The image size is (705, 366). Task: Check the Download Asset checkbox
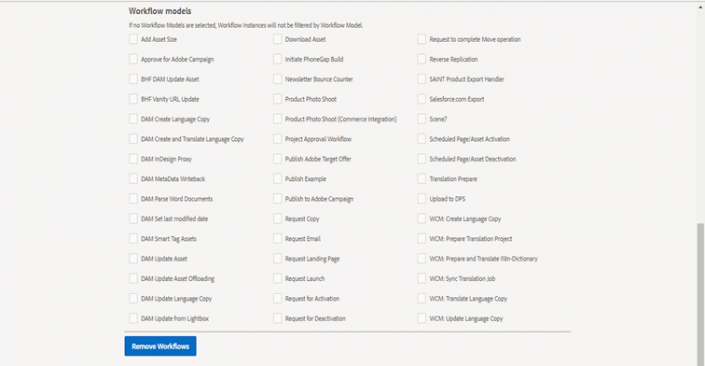pyautogui.click(x=277, y=39)
